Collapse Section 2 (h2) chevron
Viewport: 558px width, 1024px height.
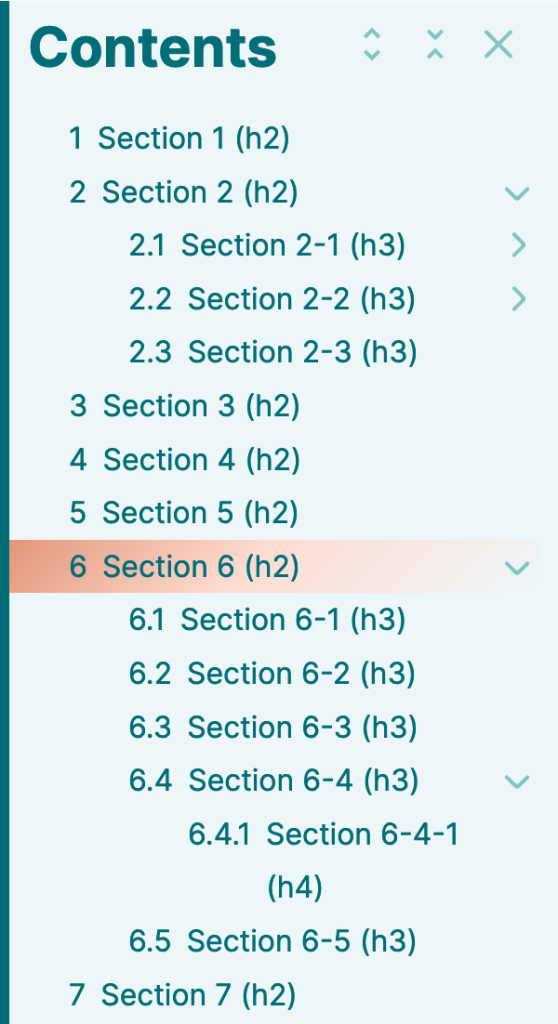(x=517, y=193)
